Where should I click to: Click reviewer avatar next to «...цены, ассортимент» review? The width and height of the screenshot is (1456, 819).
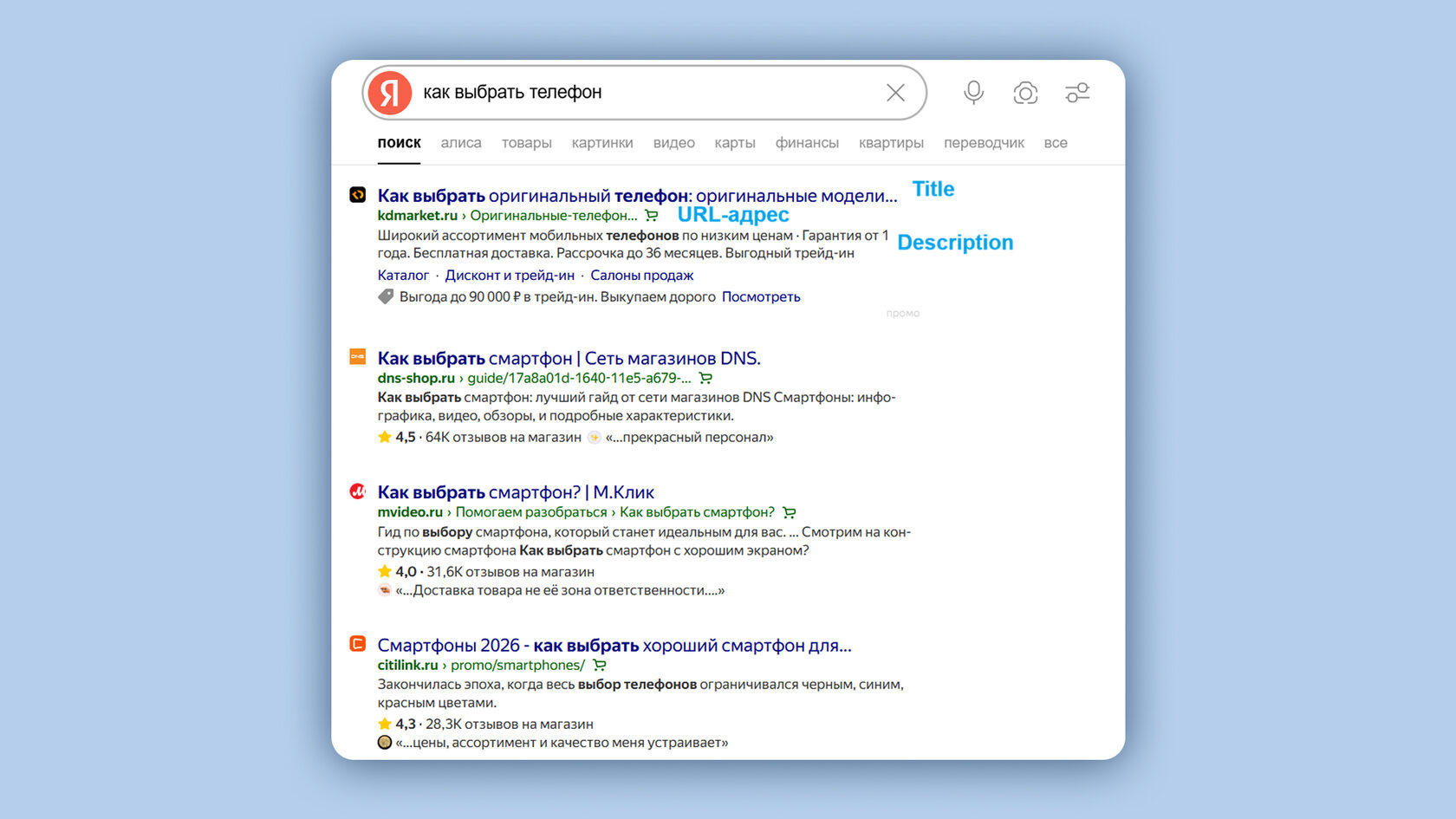(x=385, y=743)
